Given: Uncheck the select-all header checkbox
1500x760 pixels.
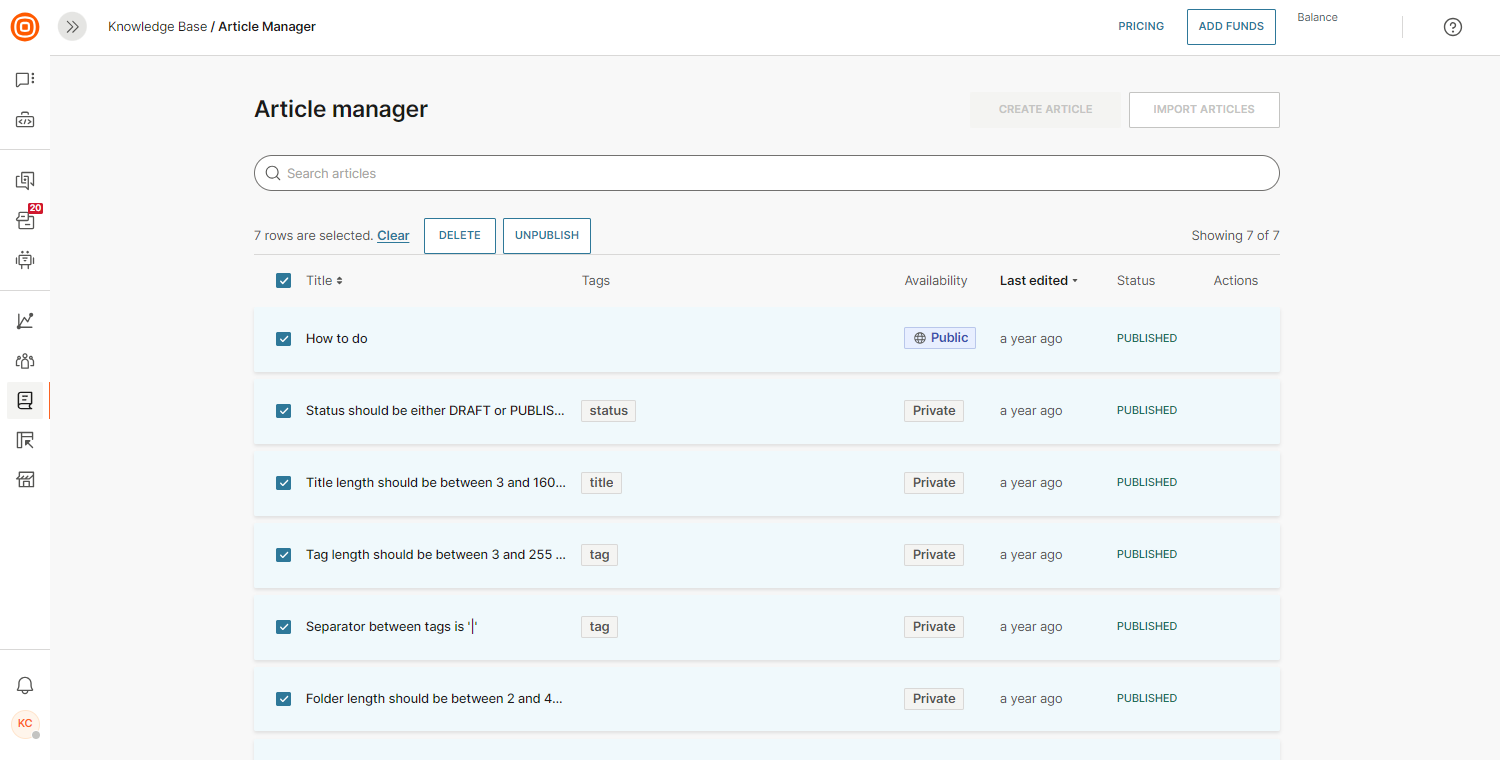Looking at the screenshot, I should pos(283,281).
